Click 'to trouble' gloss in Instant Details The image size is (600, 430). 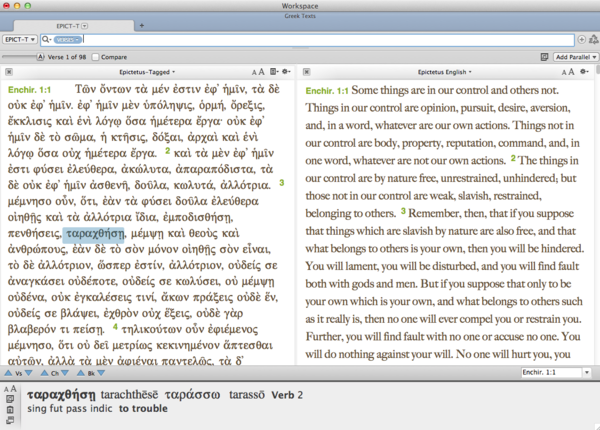[143, 409]
